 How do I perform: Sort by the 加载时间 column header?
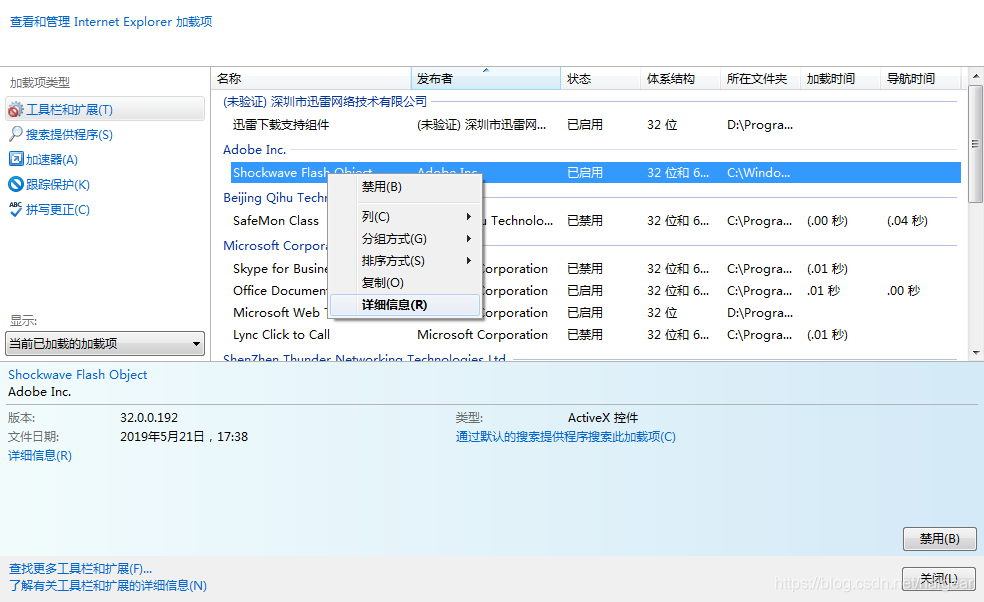pos(840,78)
